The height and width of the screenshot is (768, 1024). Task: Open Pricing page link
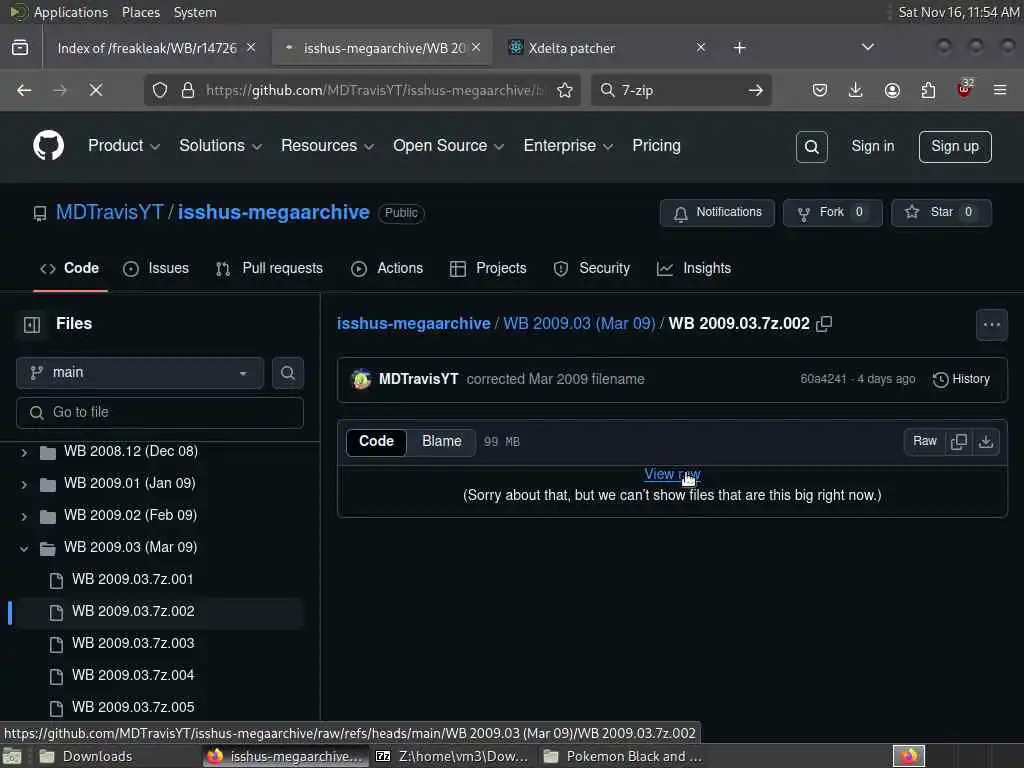(x=656, y=146)
